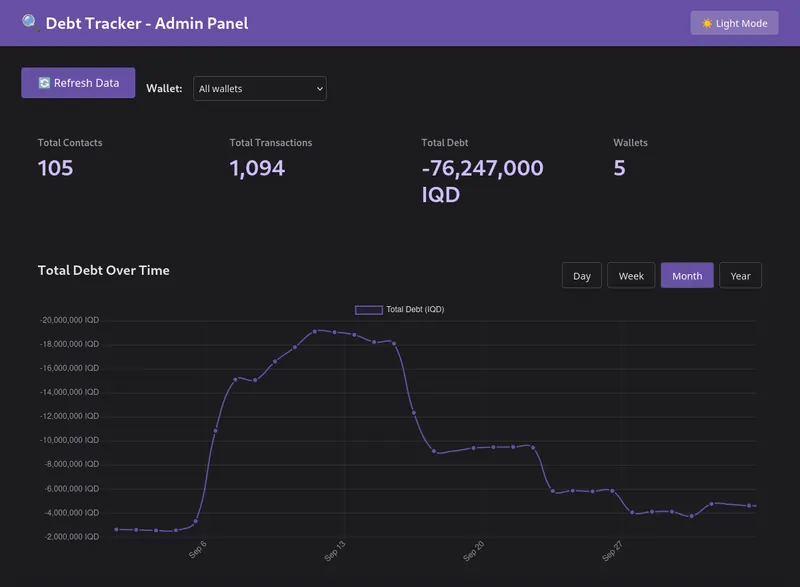Click the -6,000,000 IQD axis label
The image size is (800, 587).
click(x=71, y=489)
